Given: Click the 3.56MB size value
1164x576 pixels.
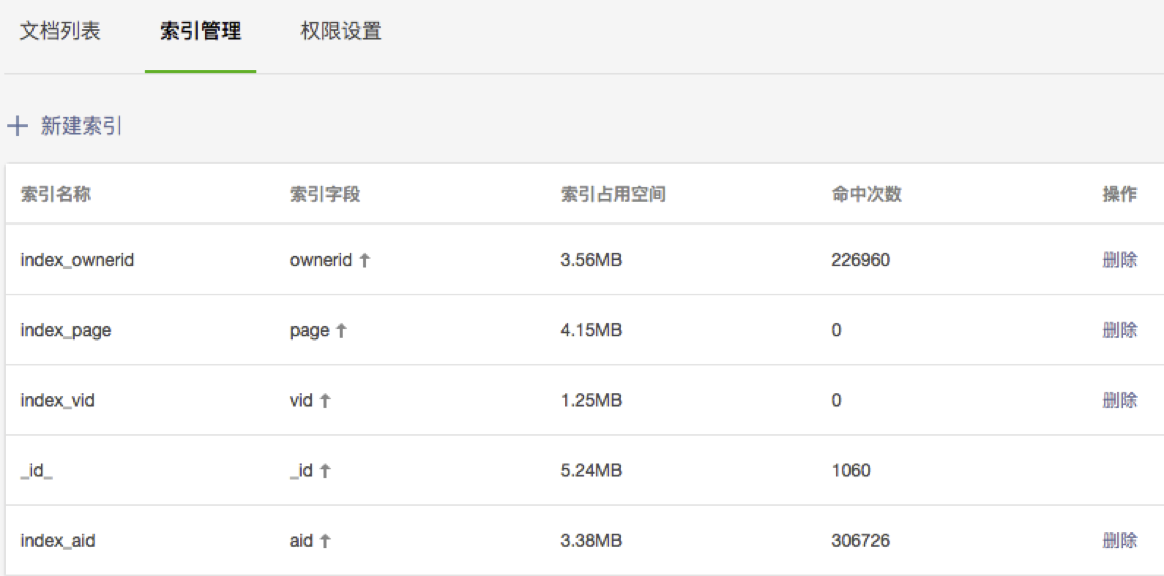Looking at the screenshot, I should coord(591,261).
